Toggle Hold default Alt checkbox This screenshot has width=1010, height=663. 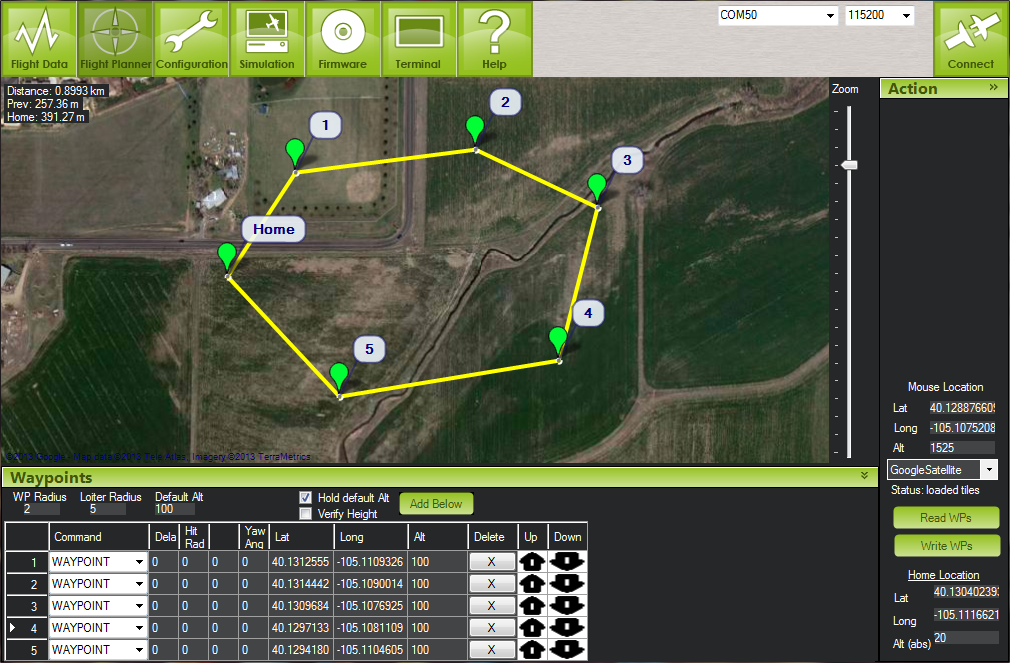point(306,497)
